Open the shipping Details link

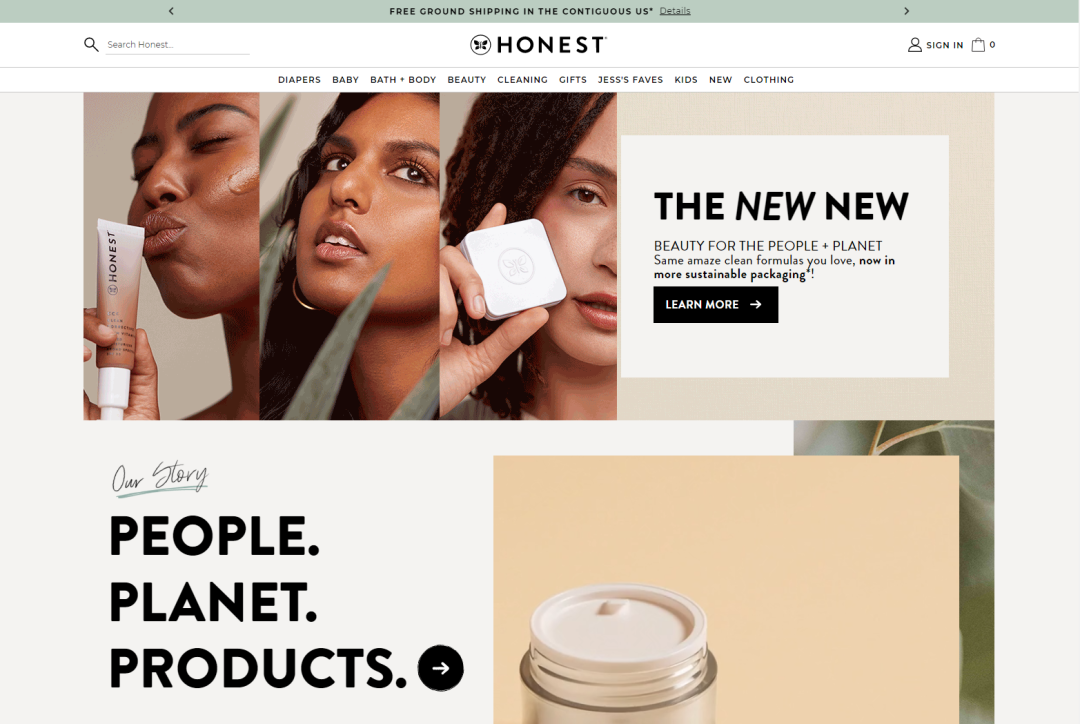674,11
